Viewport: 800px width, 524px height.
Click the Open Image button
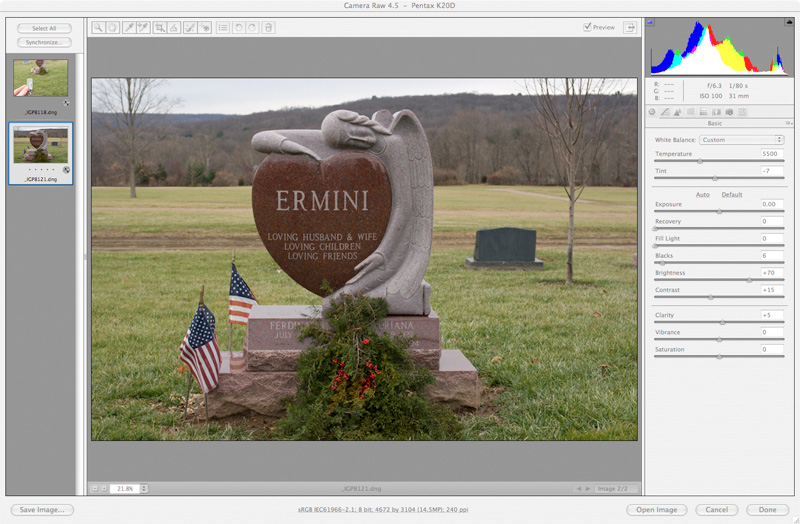pyautogui.click(x=657, y=510)
